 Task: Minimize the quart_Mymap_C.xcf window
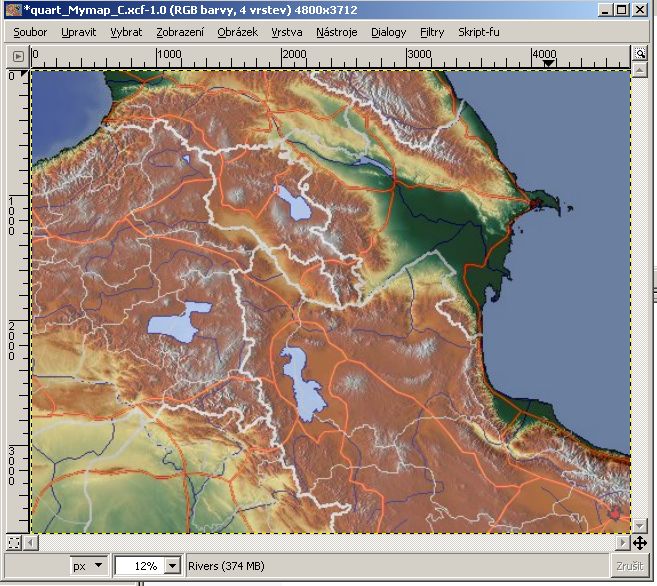coord(605,10)
